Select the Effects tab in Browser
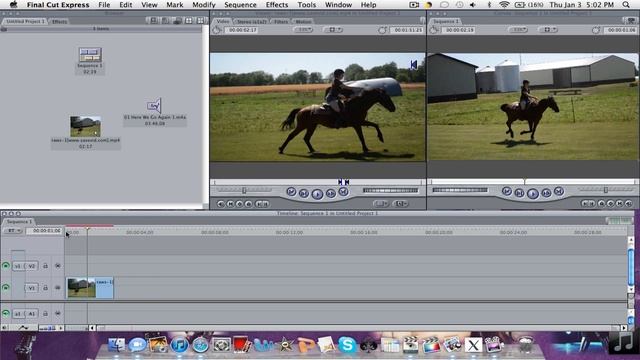Image resolution: width=640 pixels, height=360 pixels. 59,21
